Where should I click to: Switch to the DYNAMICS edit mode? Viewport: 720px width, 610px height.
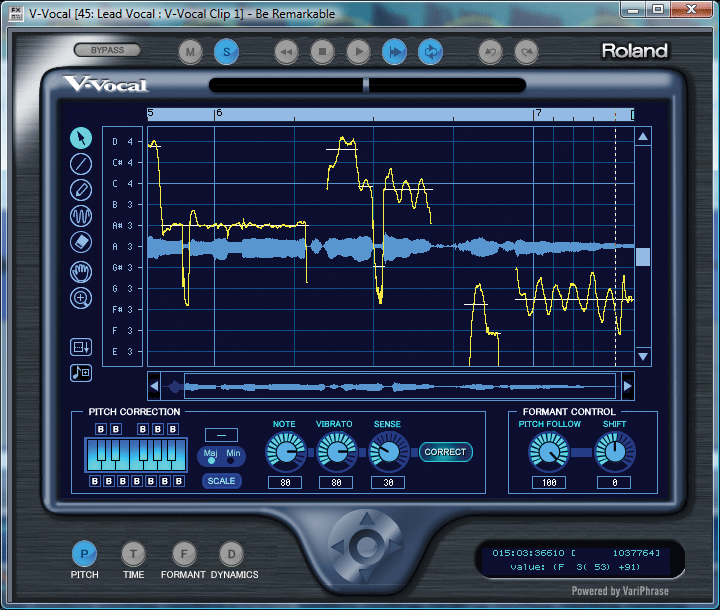point(231,554)
